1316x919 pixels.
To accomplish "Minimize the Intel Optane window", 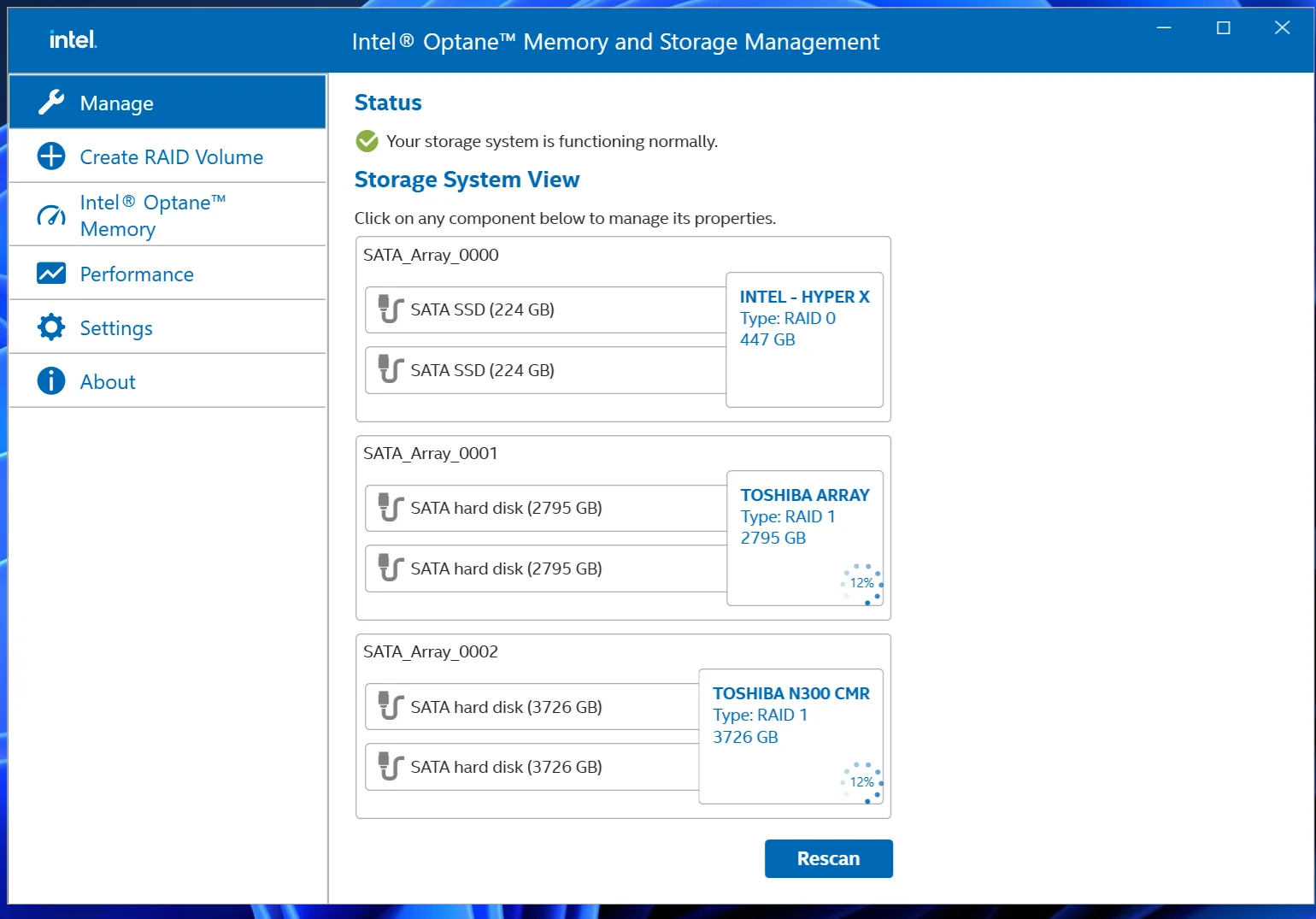I will pyautogui.click(x=1164, y=28).
